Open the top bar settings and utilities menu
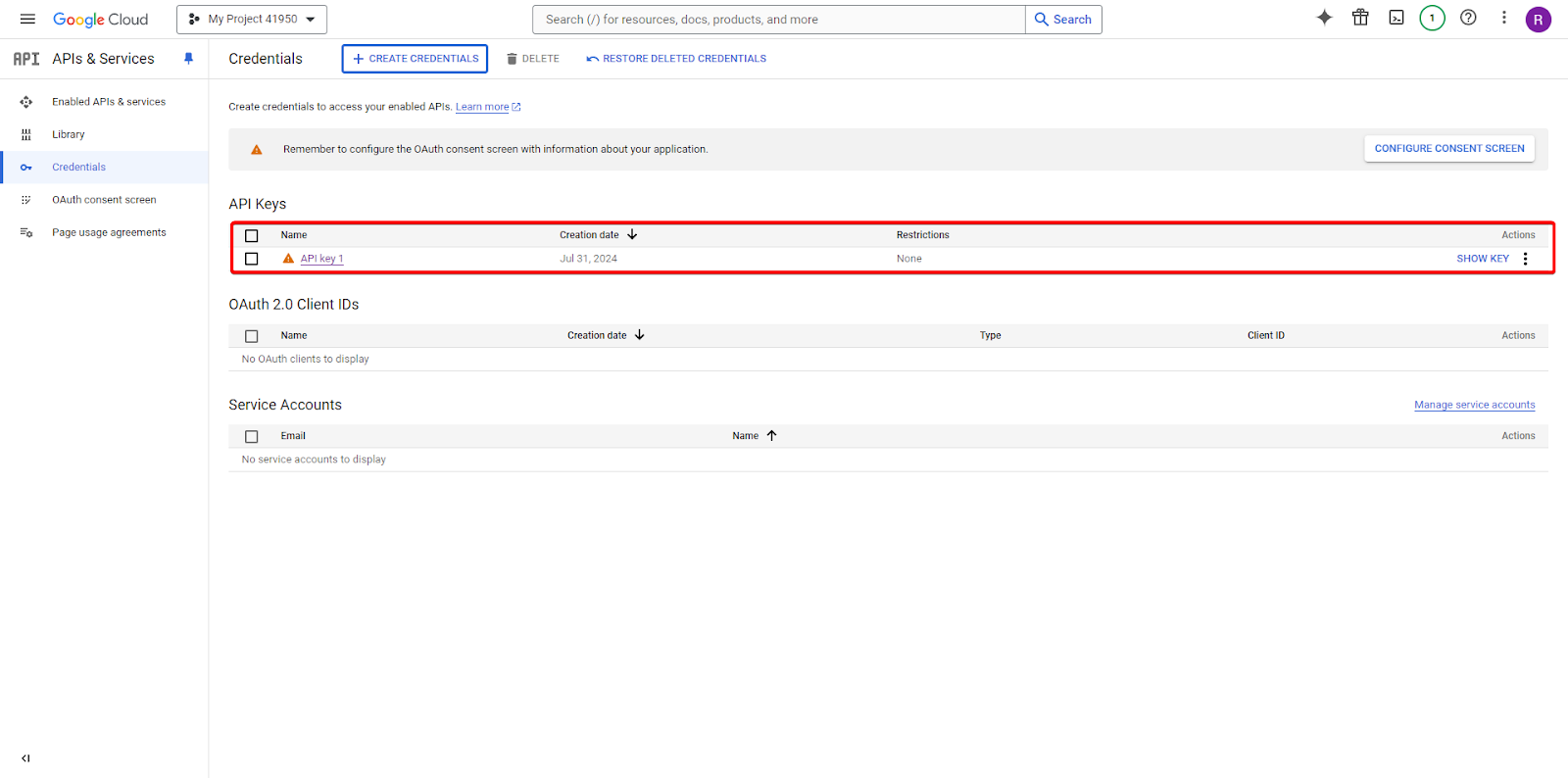 (1503, 18)
